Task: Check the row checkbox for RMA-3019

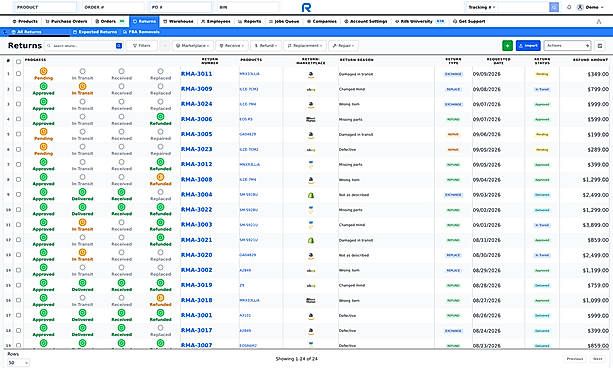Action: click(x=18, y=285)
